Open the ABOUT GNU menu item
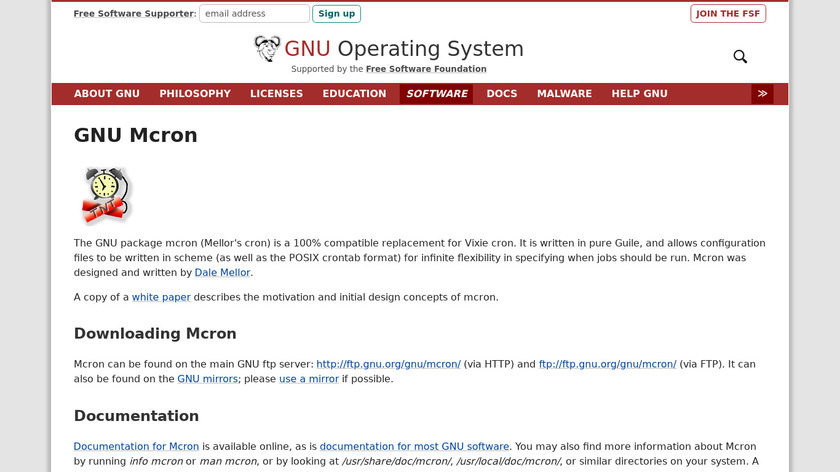840x472 pixels. (107, 94)
